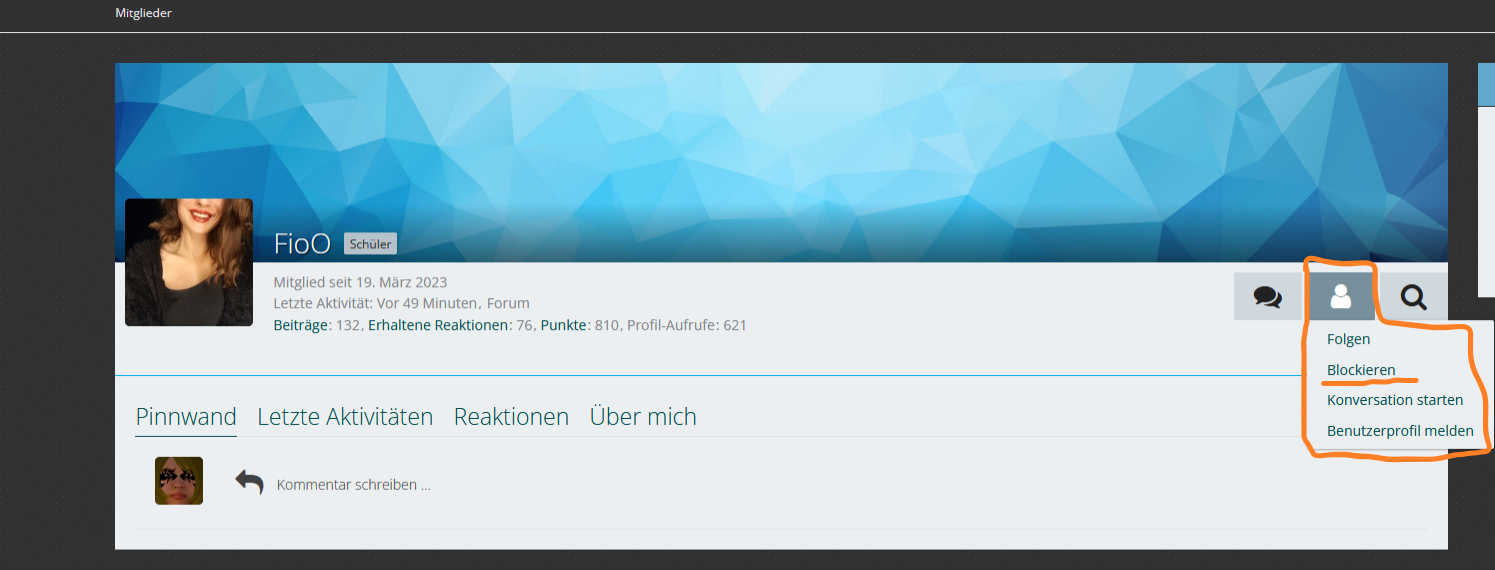Open the Mitglieder navigation link
This screenshot has width=1495, height=570.
click(143, 13)
